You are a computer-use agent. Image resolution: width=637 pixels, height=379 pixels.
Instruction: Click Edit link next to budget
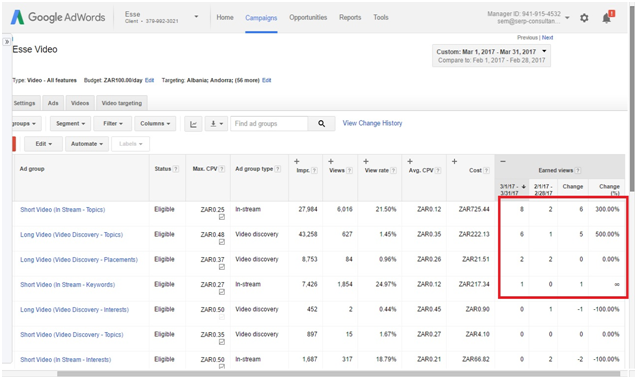[150, 80]
